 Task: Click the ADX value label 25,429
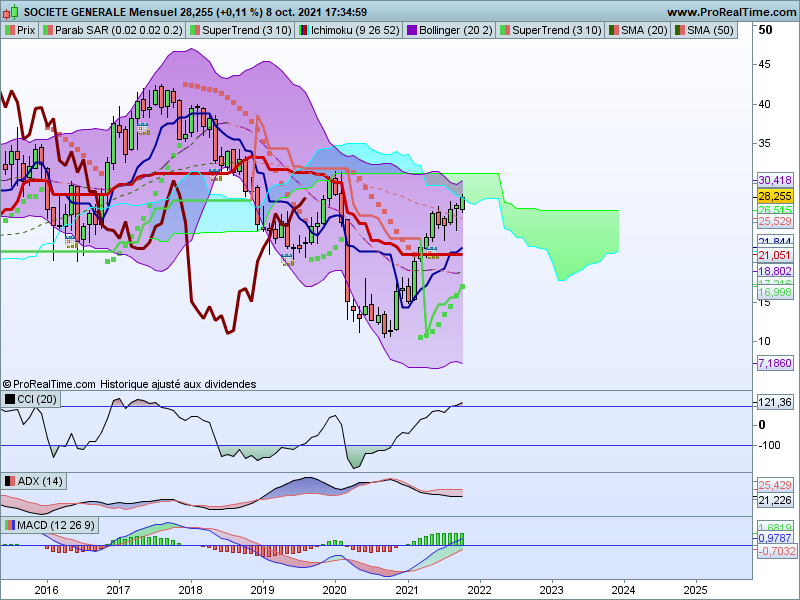tap(774, 485)
